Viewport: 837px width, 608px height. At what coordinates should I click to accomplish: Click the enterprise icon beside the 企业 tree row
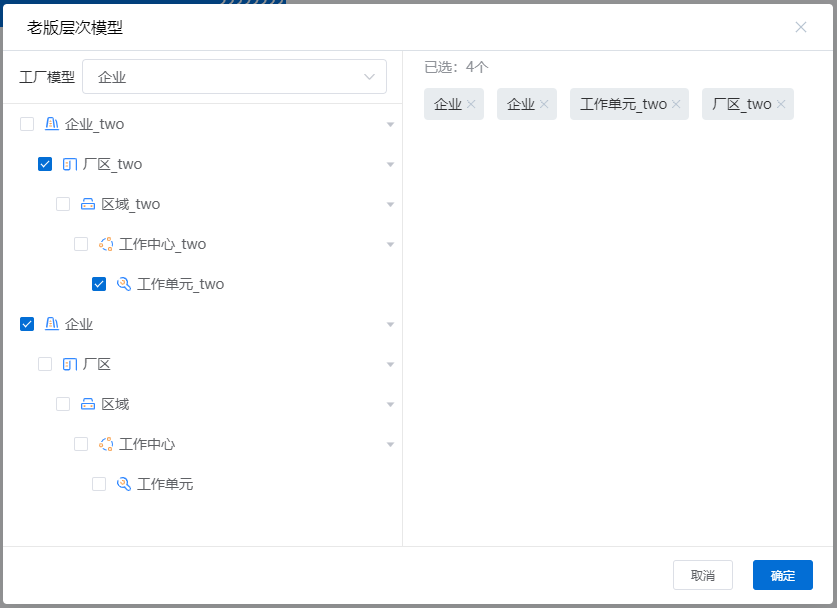point(52,324)
